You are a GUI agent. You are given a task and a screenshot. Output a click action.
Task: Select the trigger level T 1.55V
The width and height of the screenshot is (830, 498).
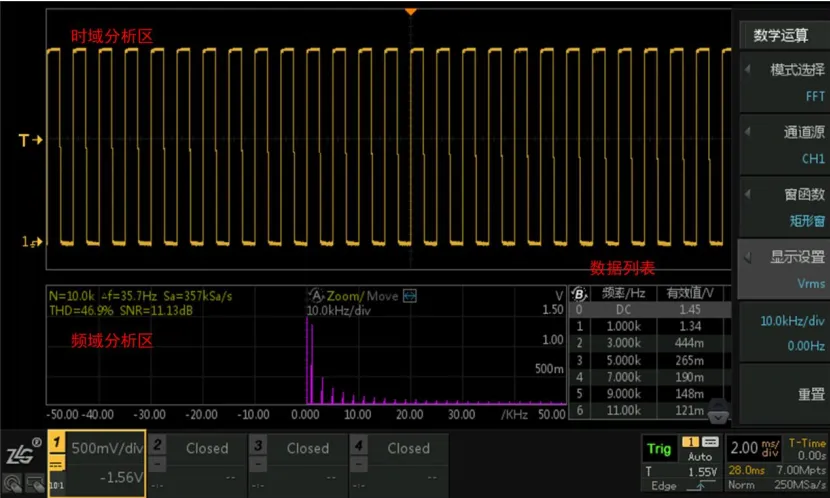(x=682, y=472)
